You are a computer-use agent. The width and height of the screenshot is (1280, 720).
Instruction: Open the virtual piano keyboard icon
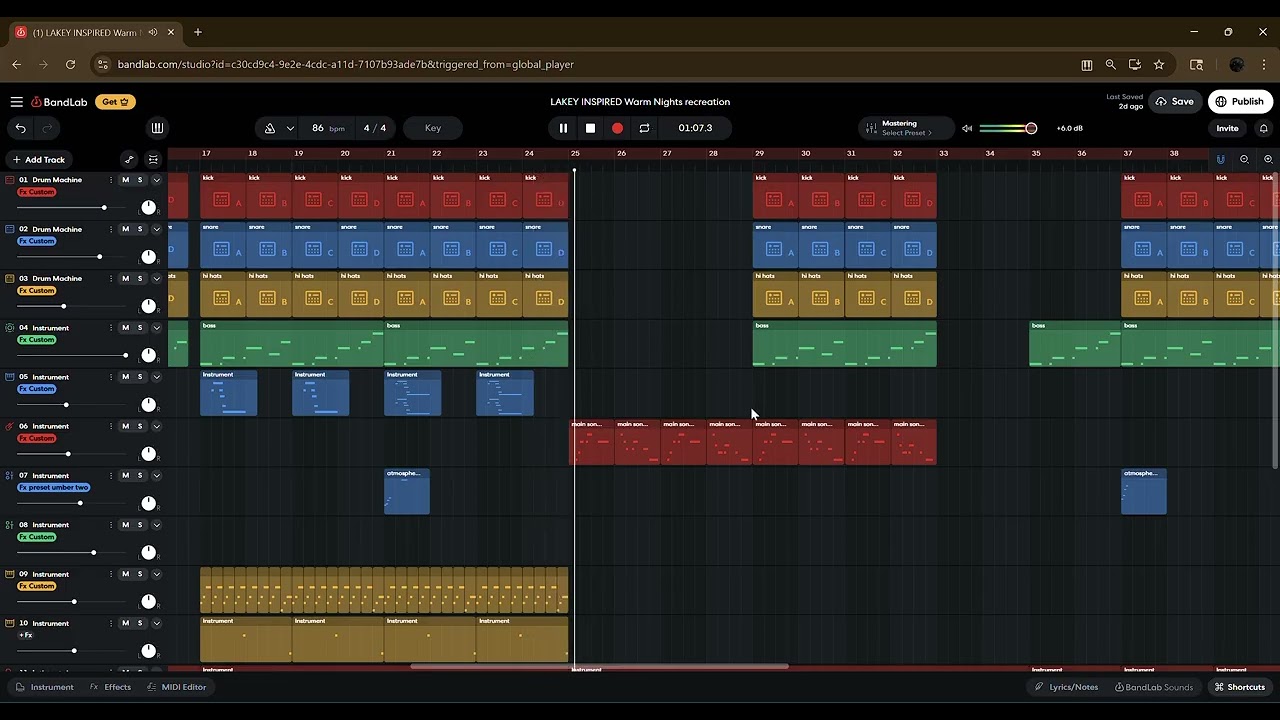[x=157, y=128]
